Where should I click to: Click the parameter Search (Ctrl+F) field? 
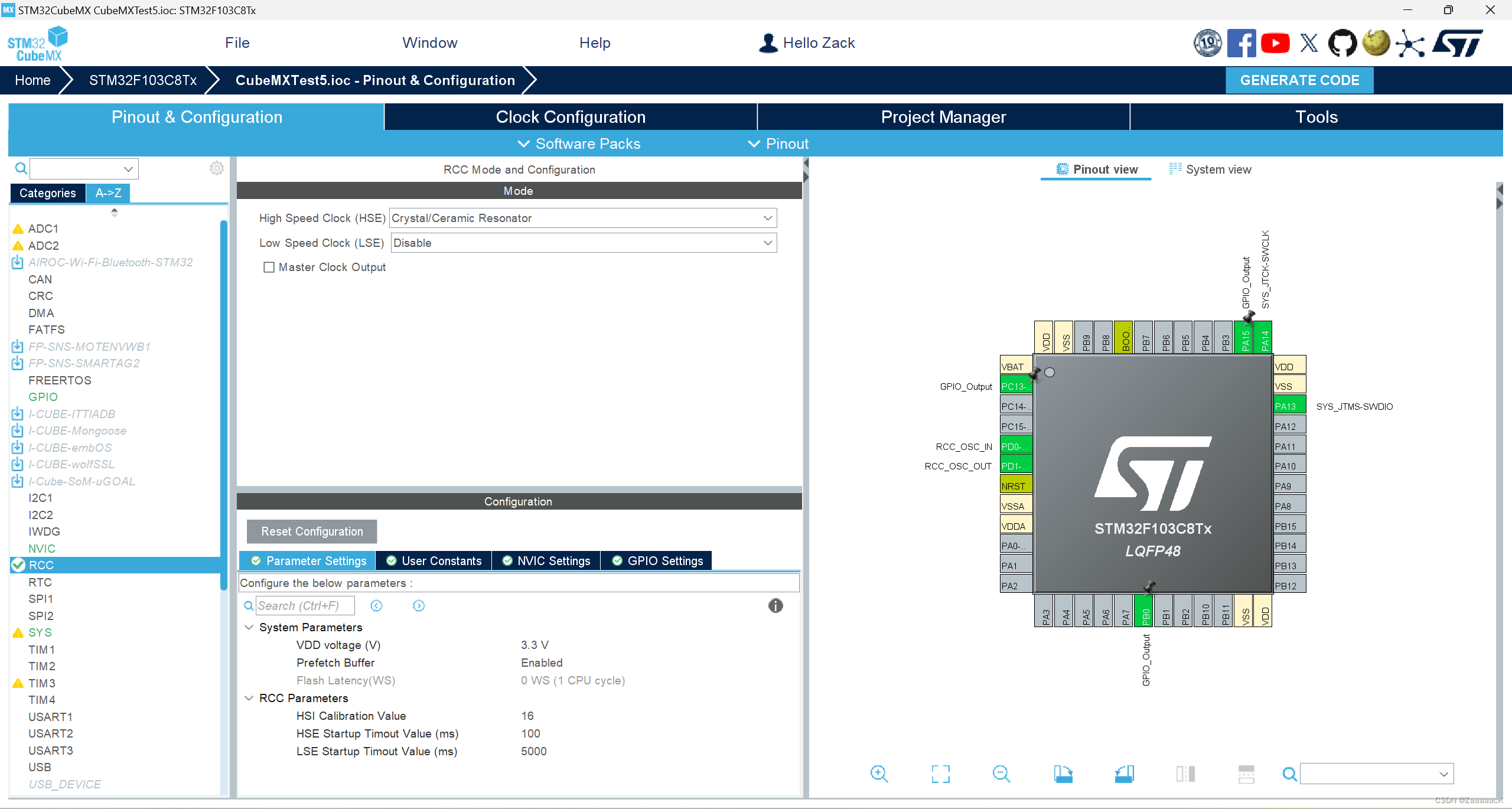pyautogui.click(x=305, y=606)
